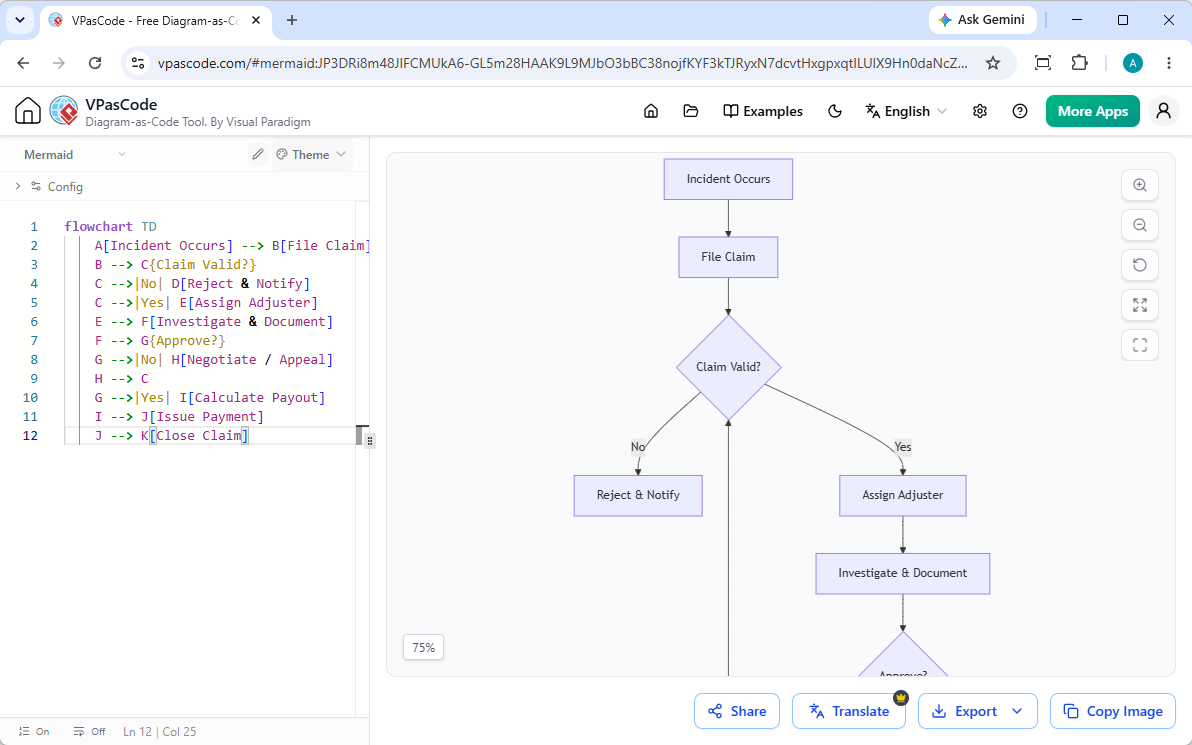1192x745 pixels.
Task: Fit diagram to screen with expand arrows
Action: (x=1140, y=305)
